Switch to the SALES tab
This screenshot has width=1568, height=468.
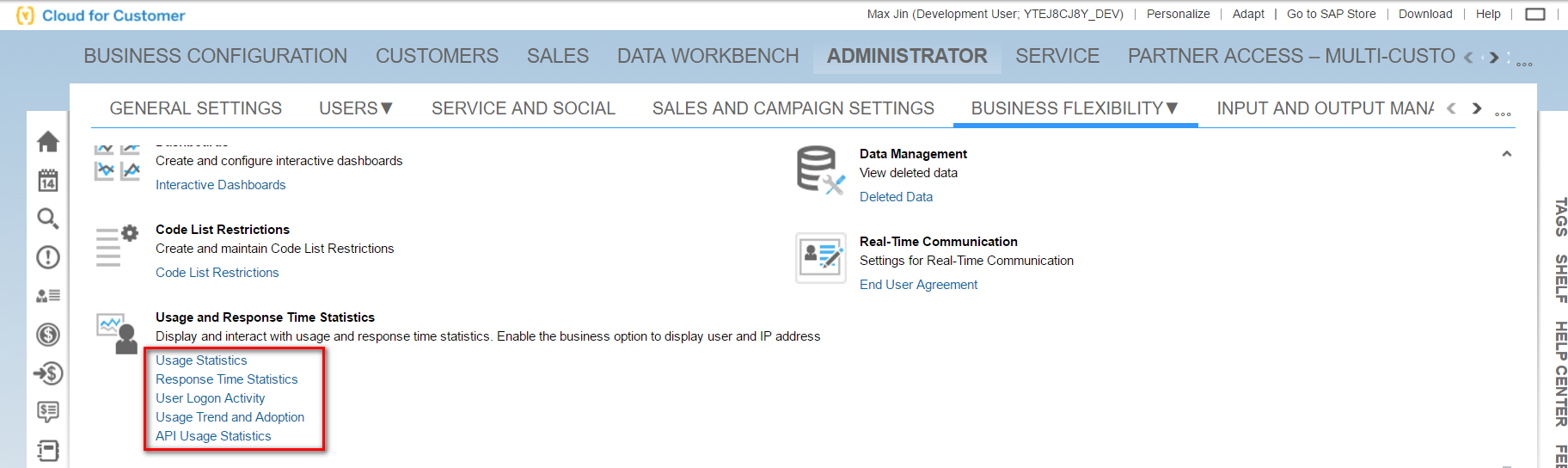click(558, 56)
